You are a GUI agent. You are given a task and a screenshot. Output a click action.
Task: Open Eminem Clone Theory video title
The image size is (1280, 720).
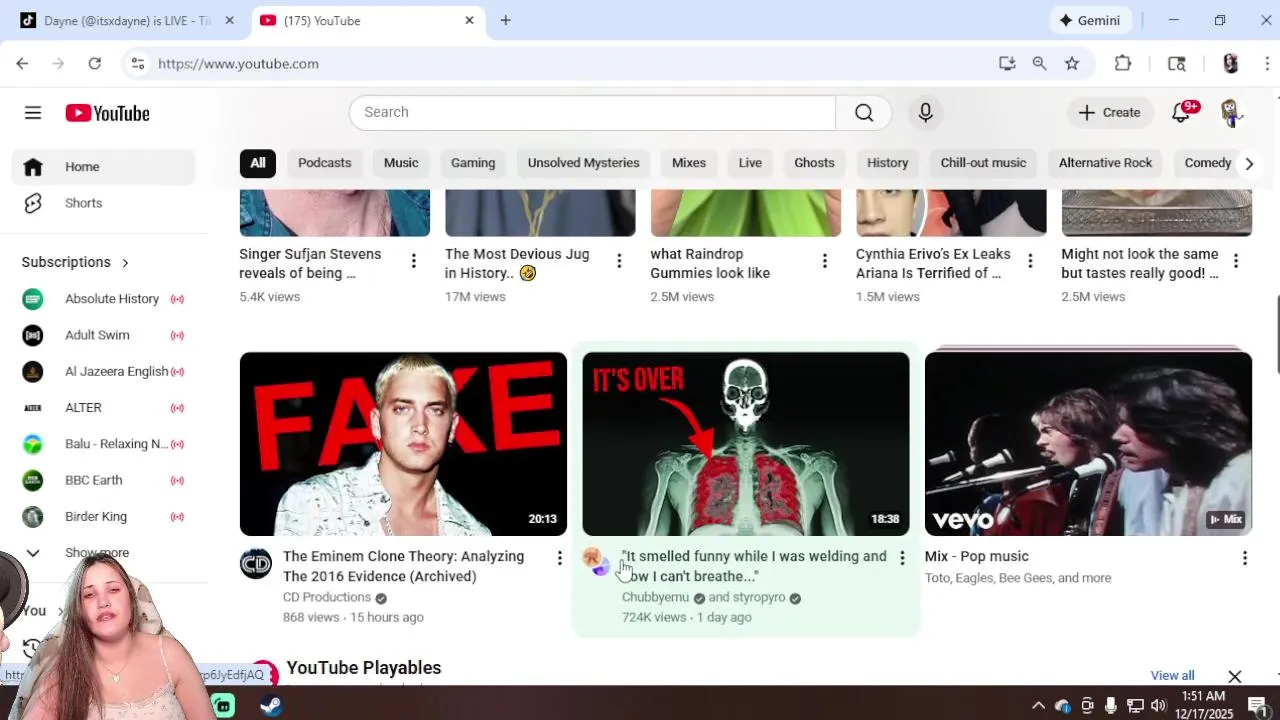tap(404, 566)
